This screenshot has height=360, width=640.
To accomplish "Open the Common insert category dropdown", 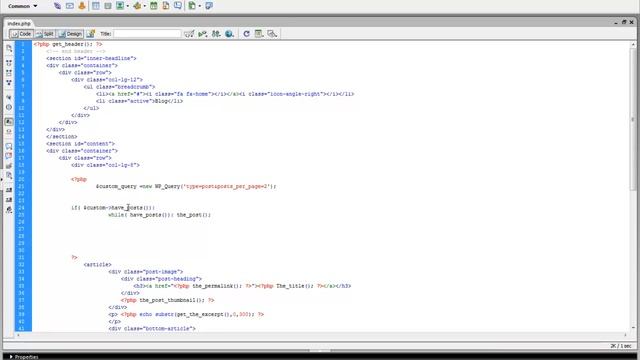I will tap(22, 6).
